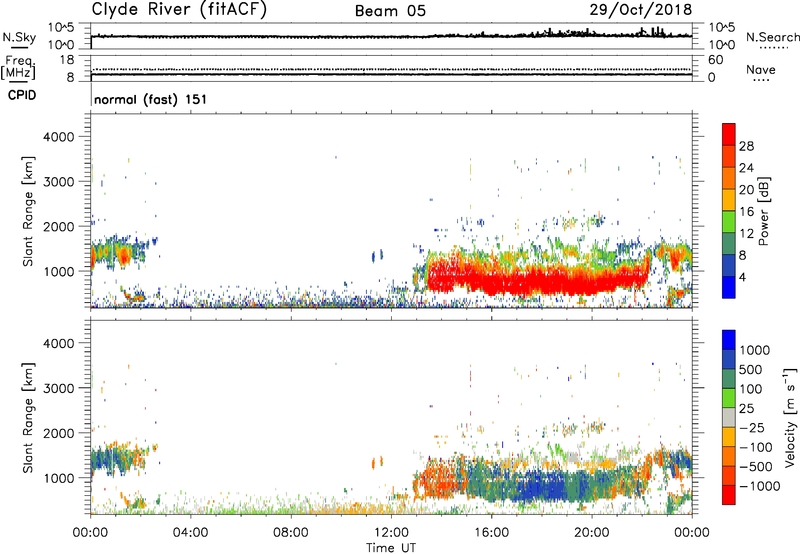Click the 'N.Search' legend label
The width and height of the screenshot is (800, 554).
[x=772, y=37]
